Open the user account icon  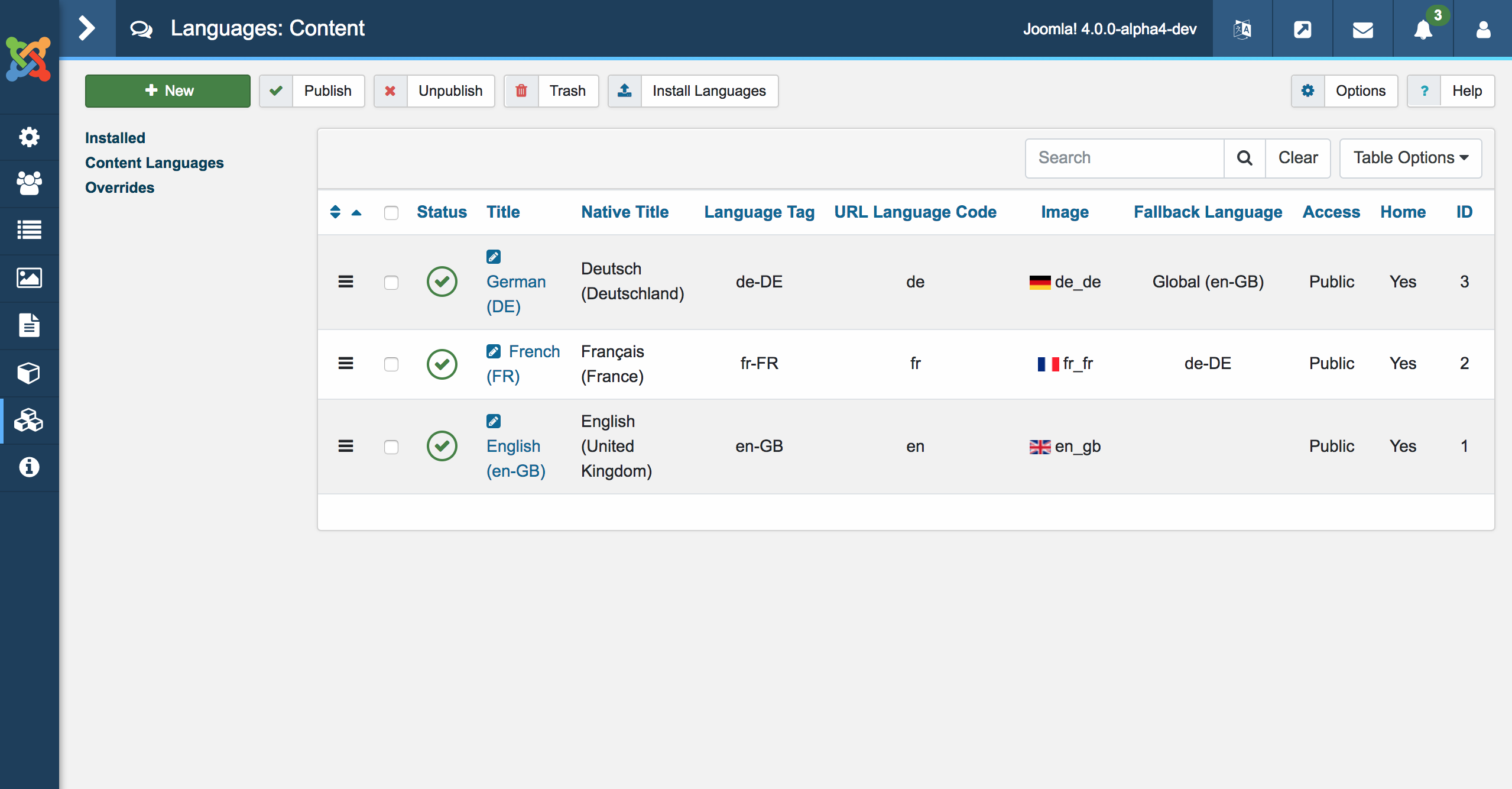pos(1483,29)
